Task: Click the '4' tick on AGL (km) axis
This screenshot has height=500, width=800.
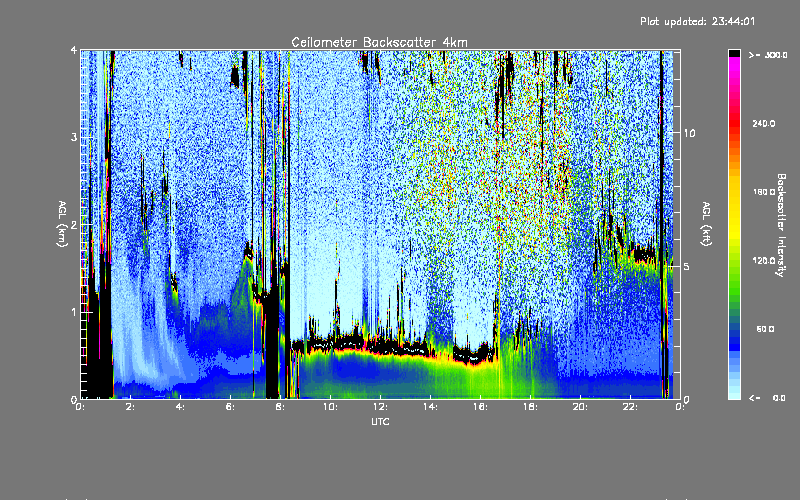Action: pos(74,50)
